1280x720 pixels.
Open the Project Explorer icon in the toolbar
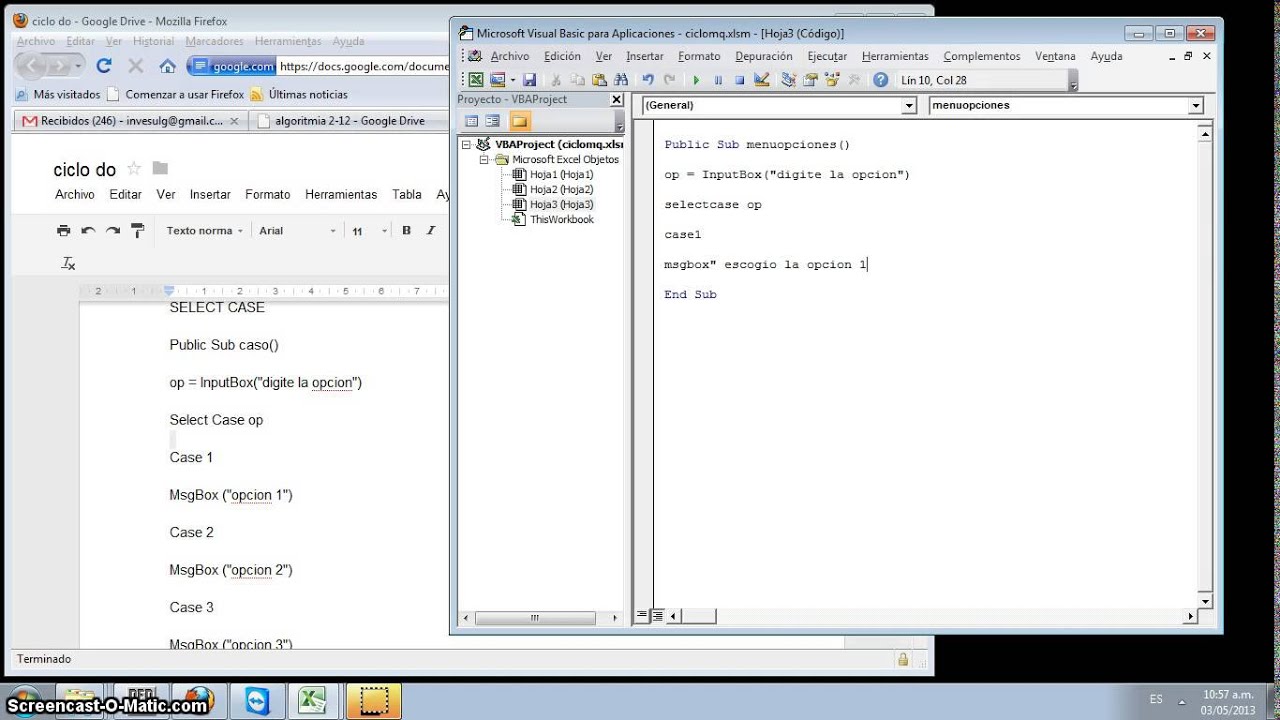pyautogui.click(x=788, y=80)
